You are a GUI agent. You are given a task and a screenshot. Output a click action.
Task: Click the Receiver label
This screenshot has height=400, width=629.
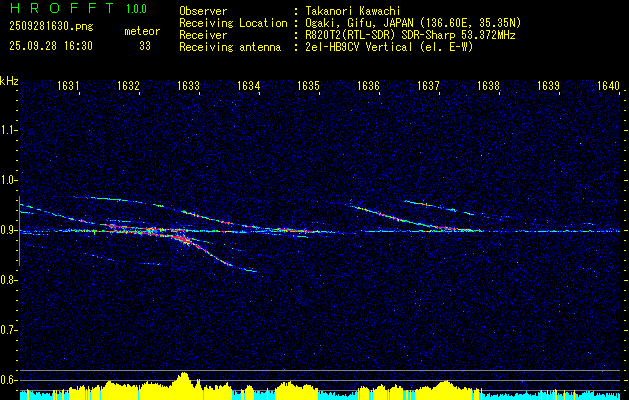(203, 35)
